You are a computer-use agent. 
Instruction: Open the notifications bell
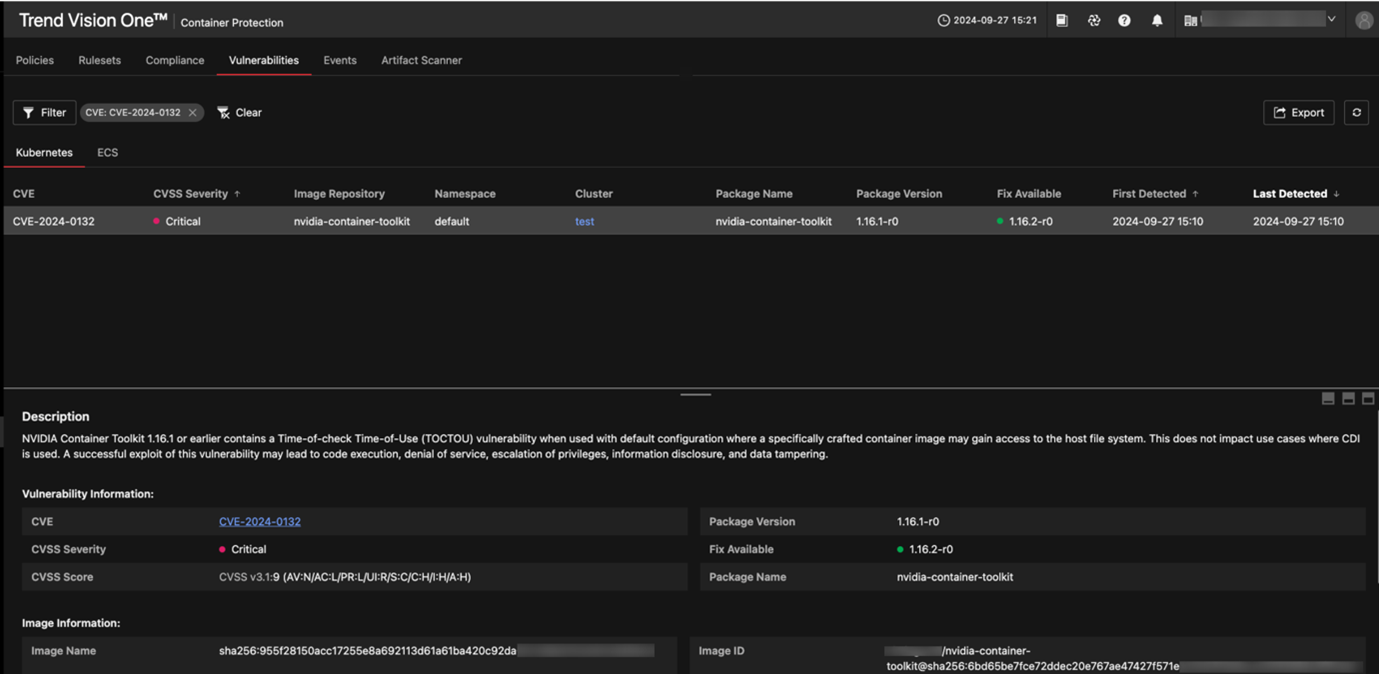click(1157, 21)
